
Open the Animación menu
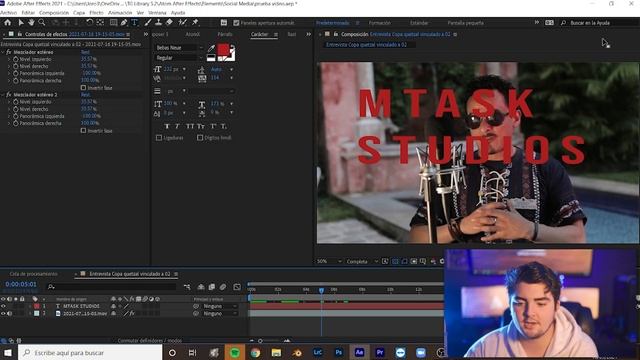[x=120, y=13]
